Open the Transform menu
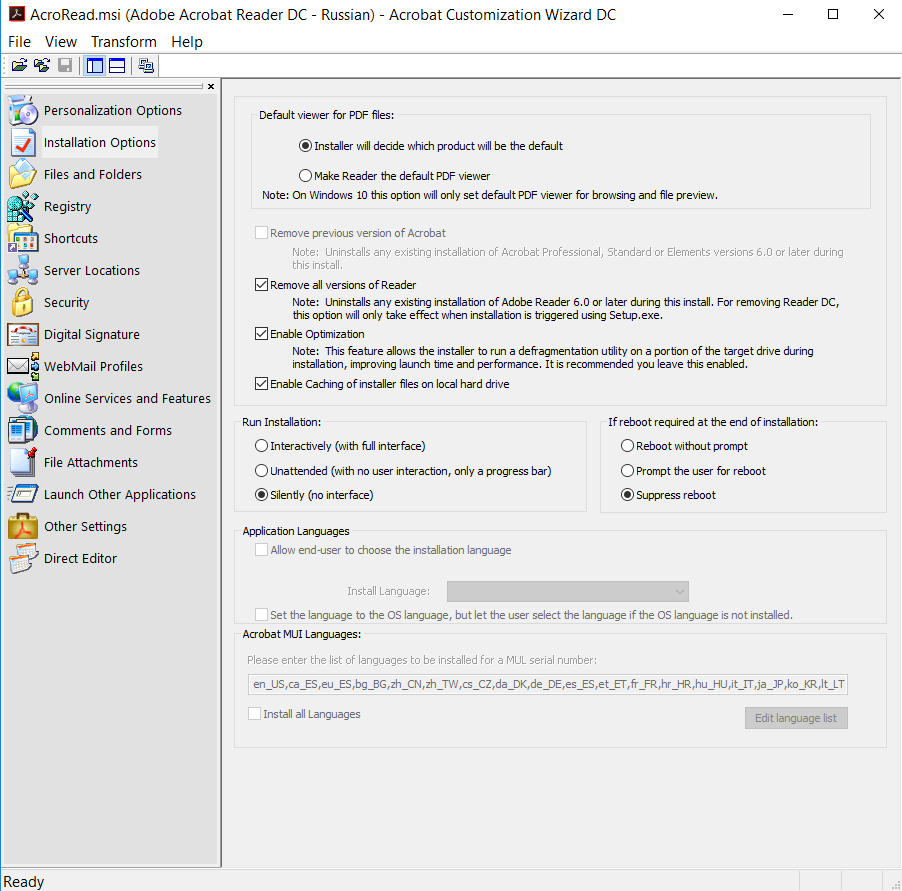Screen dimensions: 902x891 click(x=124, y=42)
